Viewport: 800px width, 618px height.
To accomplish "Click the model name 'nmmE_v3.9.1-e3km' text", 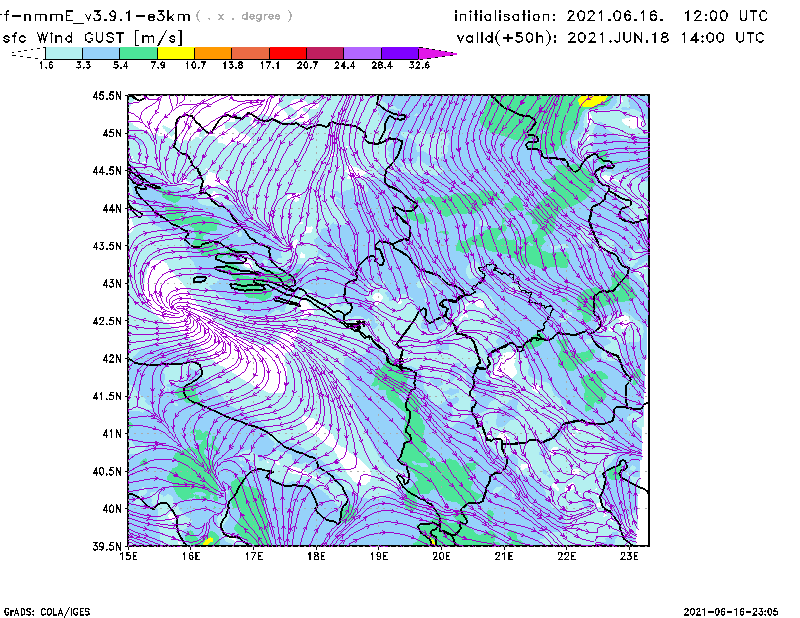I will click(107, 16).
